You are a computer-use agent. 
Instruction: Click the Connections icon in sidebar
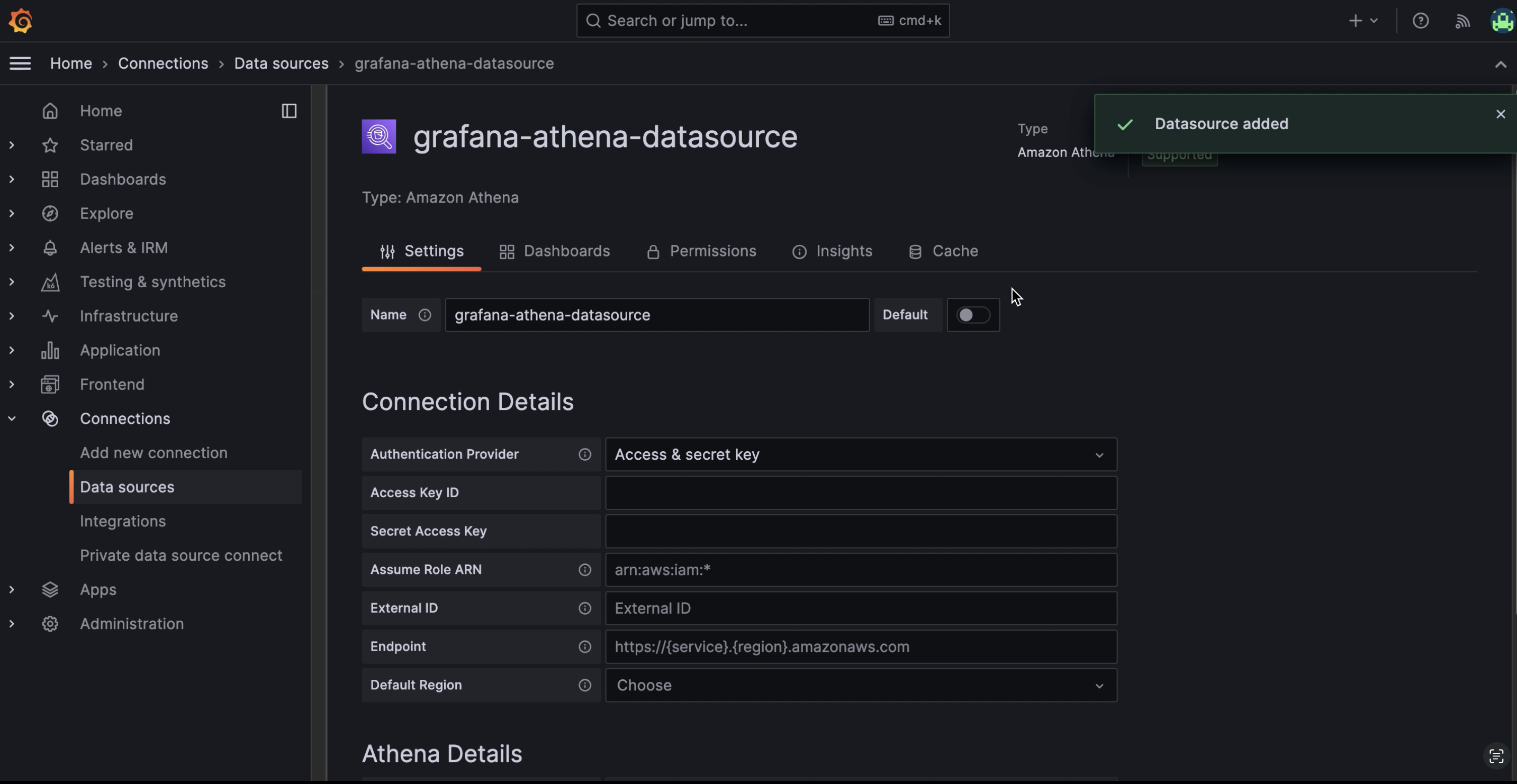tap(50, 418)
